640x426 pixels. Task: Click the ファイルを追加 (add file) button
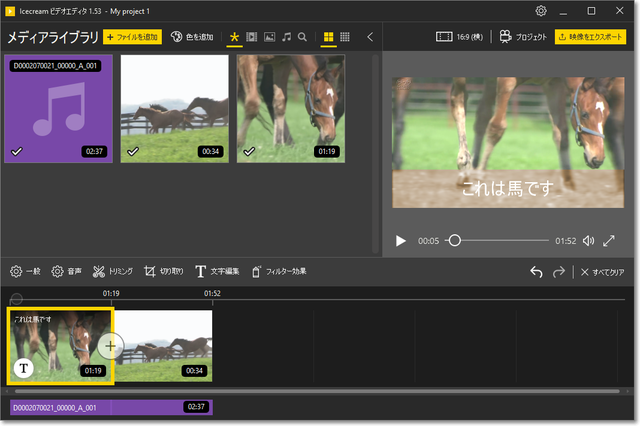(132, 37)
